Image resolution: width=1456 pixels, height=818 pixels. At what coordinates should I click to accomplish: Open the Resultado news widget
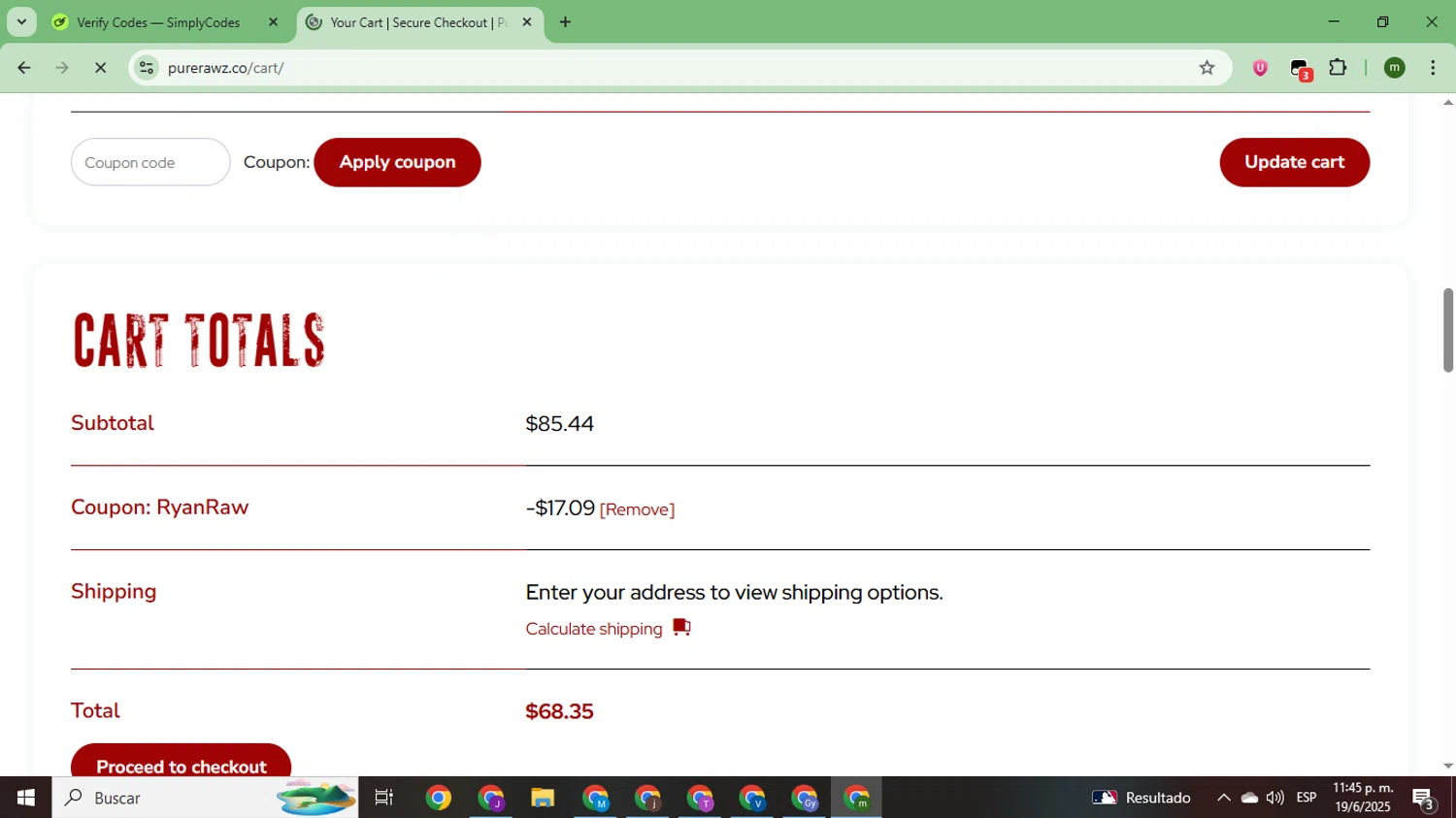coord(1142,798)
